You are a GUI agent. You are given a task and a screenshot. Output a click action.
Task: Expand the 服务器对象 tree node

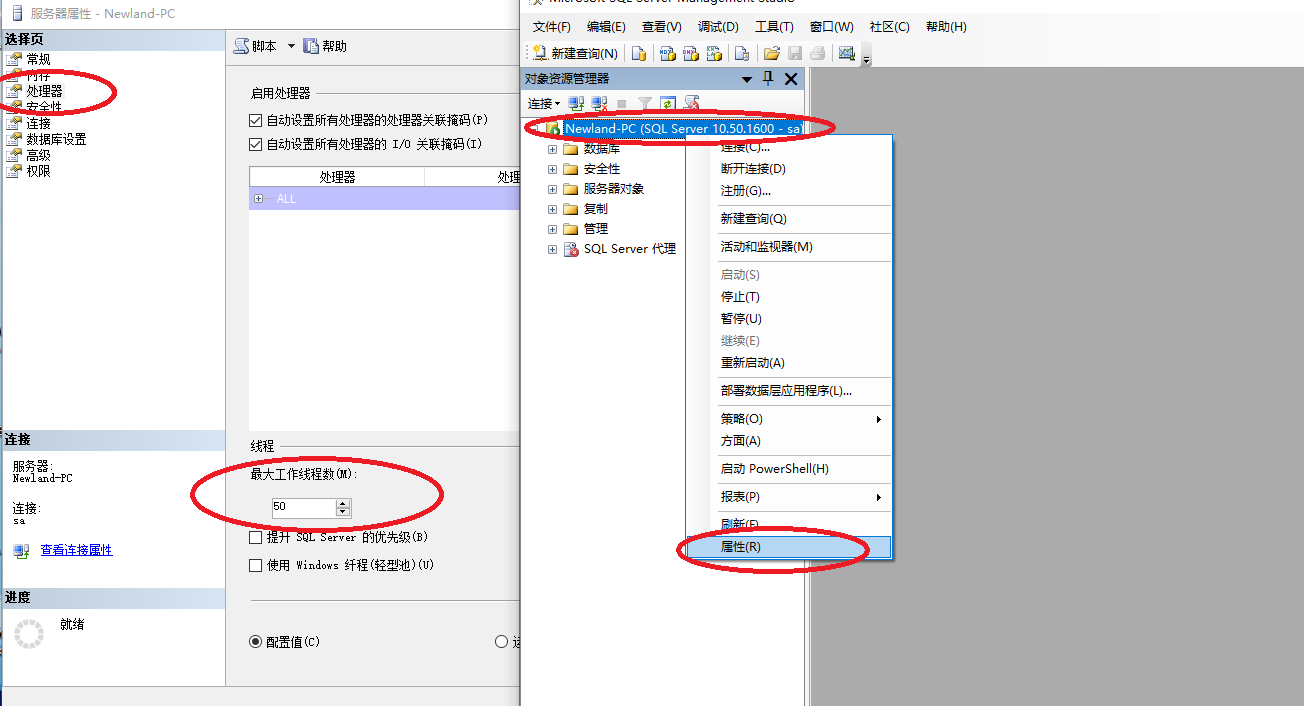click(552, 189)
